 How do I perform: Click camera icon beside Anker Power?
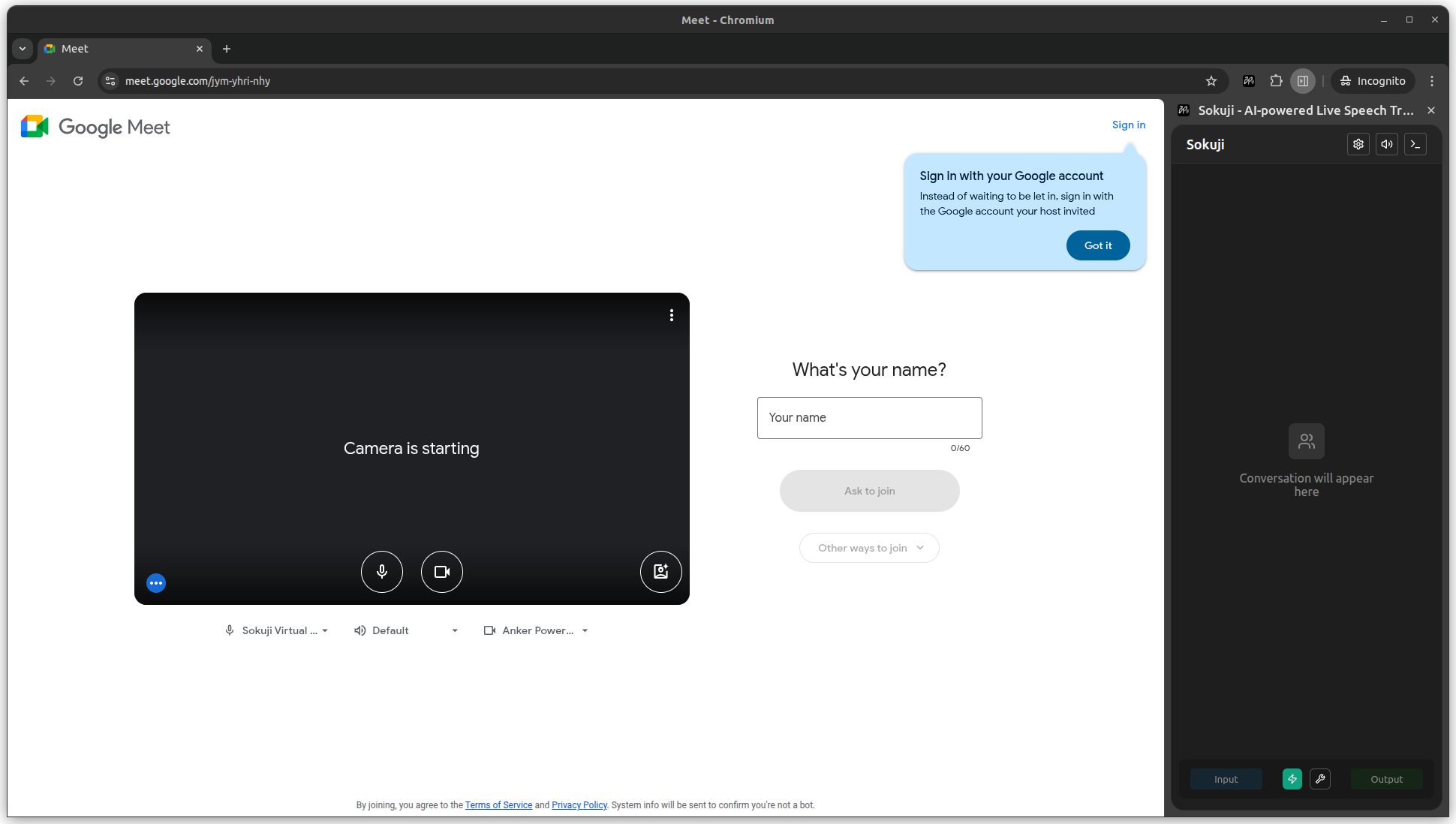(x=490, y=630)
